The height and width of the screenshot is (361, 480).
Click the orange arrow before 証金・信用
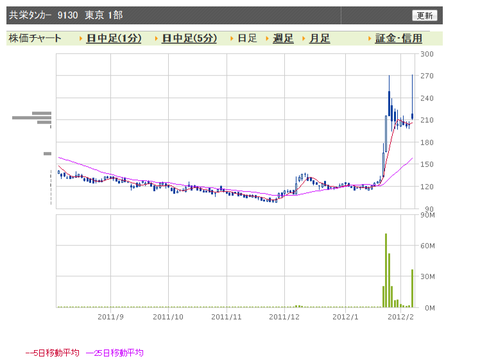click(x=369, y=39)
